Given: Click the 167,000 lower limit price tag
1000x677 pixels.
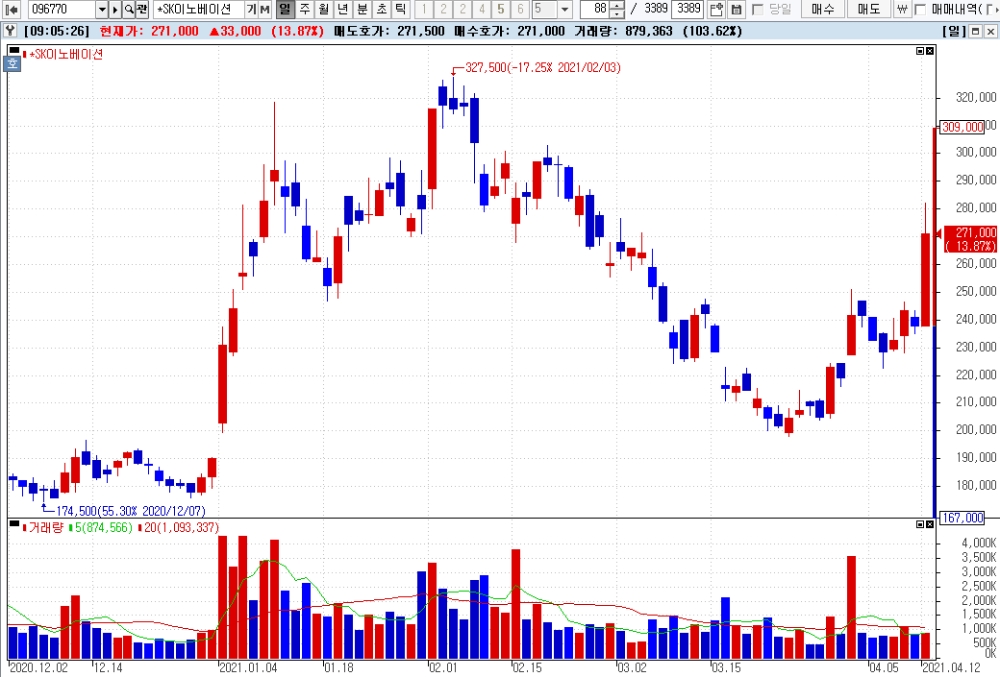Looking at the screenshot, I should click(962, 518).
